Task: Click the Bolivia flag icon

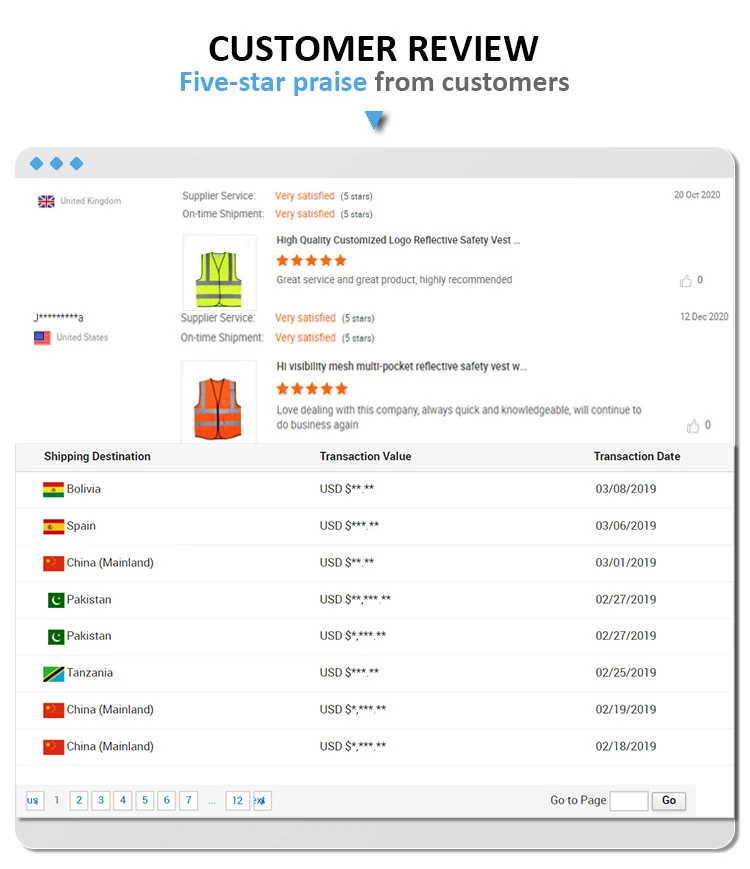Action: point(53,490)
